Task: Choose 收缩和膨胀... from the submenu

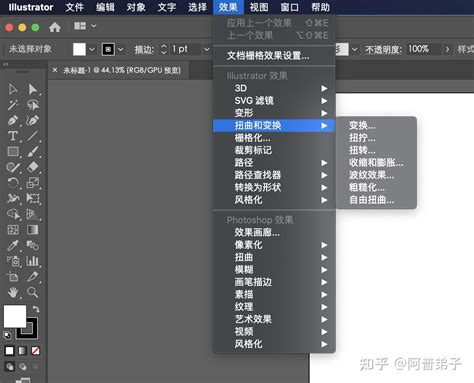Action: pyautogui.click(x=376, y=163)
